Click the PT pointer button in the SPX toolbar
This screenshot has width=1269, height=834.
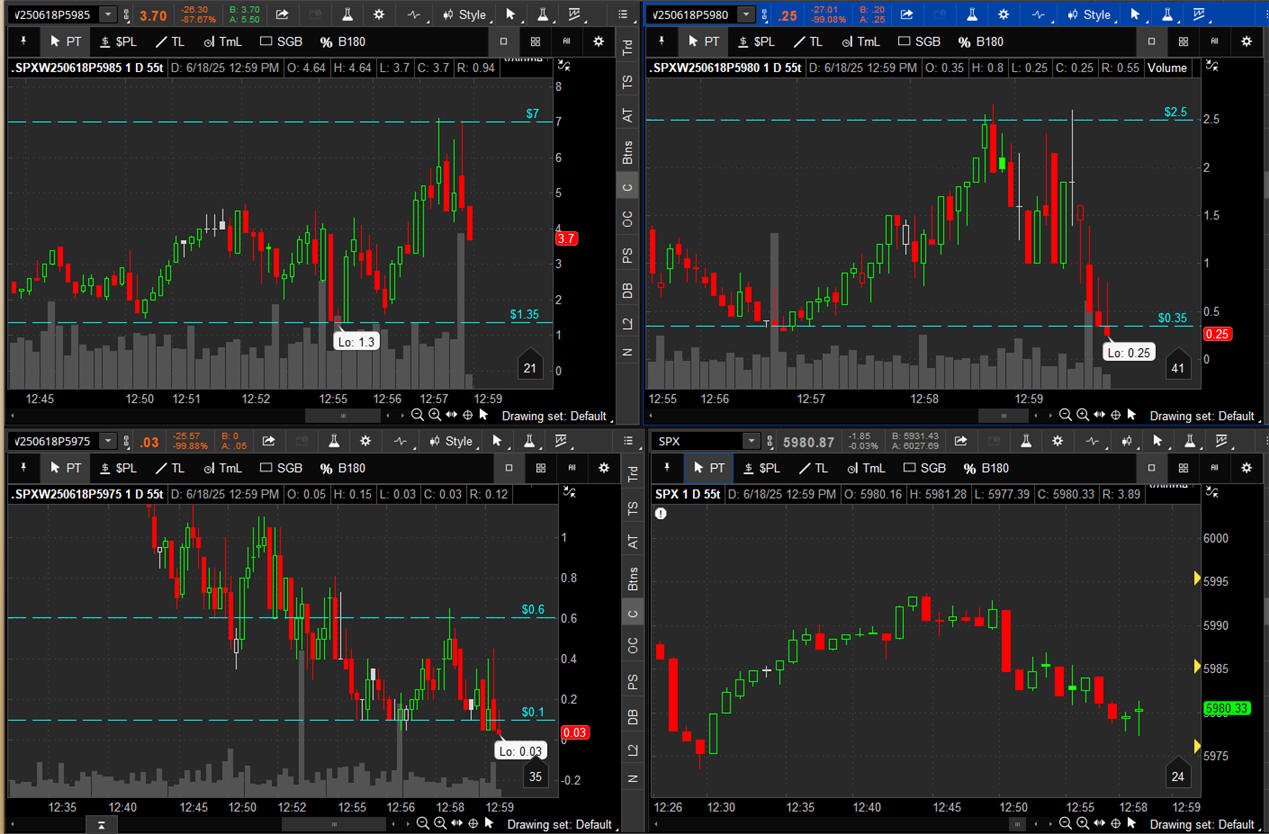709,468
